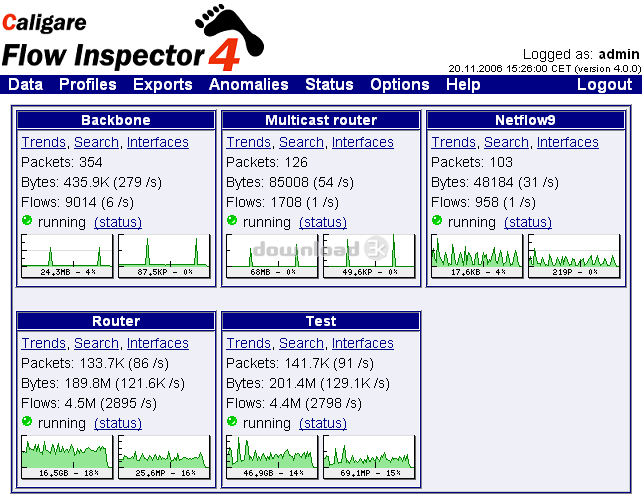Open Trends for Router

(44, 343)
